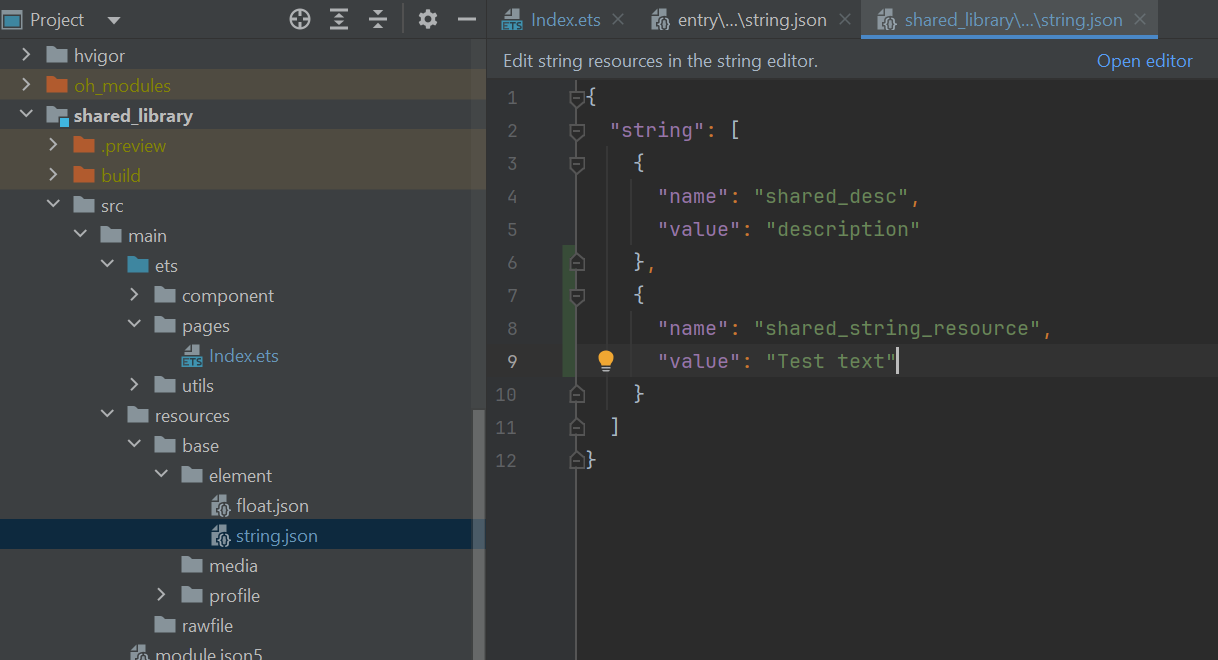Click the Collapse All icon in Project toolbar

click(x=377, y=19)
